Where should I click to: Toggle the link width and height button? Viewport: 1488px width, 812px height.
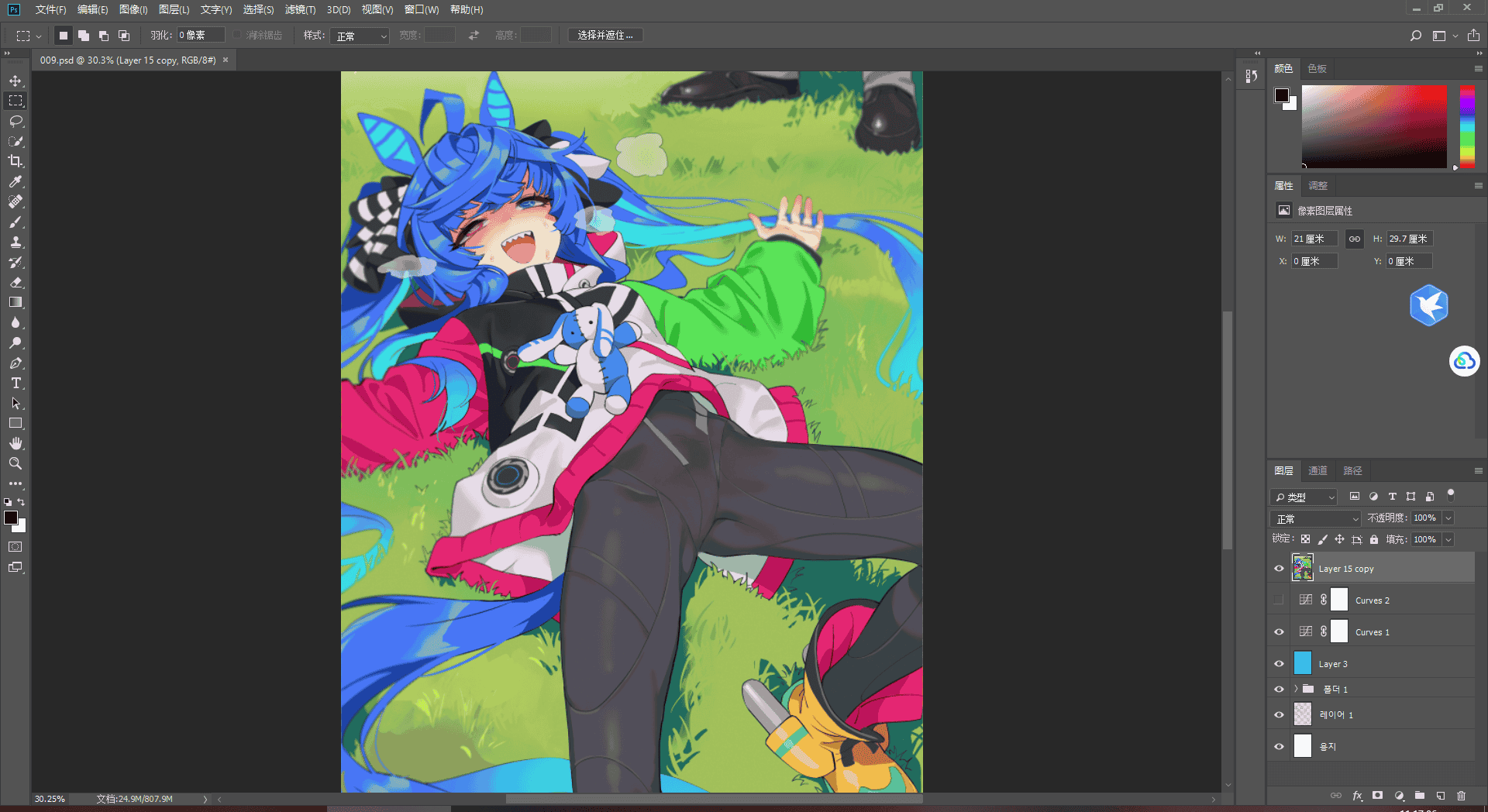[x=1354, y=239]
